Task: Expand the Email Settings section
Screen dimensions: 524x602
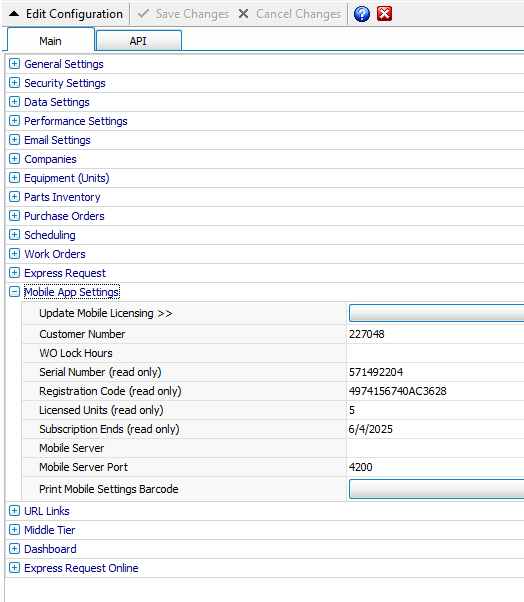Action: pos(14,140)
